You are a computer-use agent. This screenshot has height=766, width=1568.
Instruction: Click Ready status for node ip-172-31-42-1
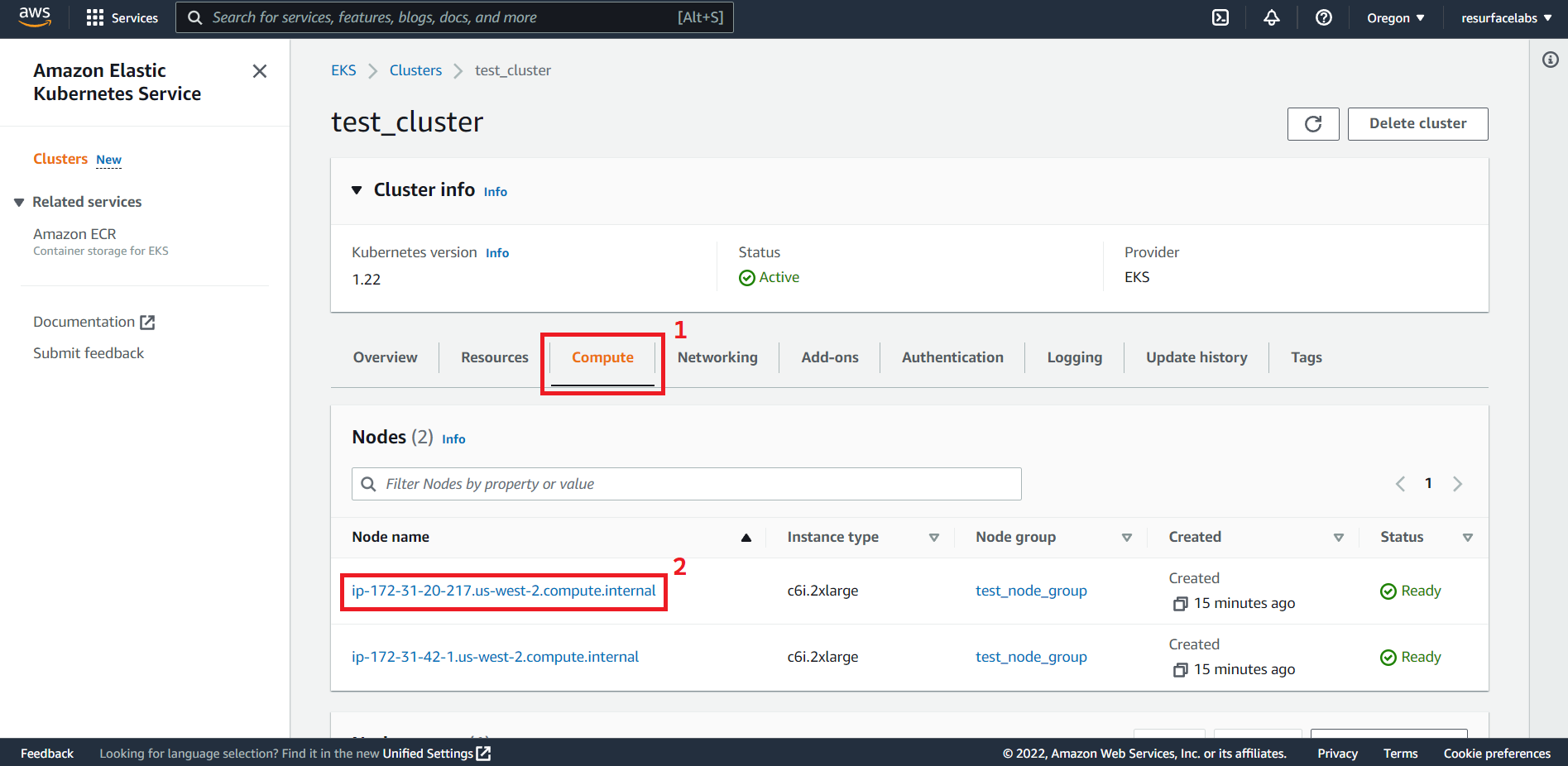(x=1421, y=657)
